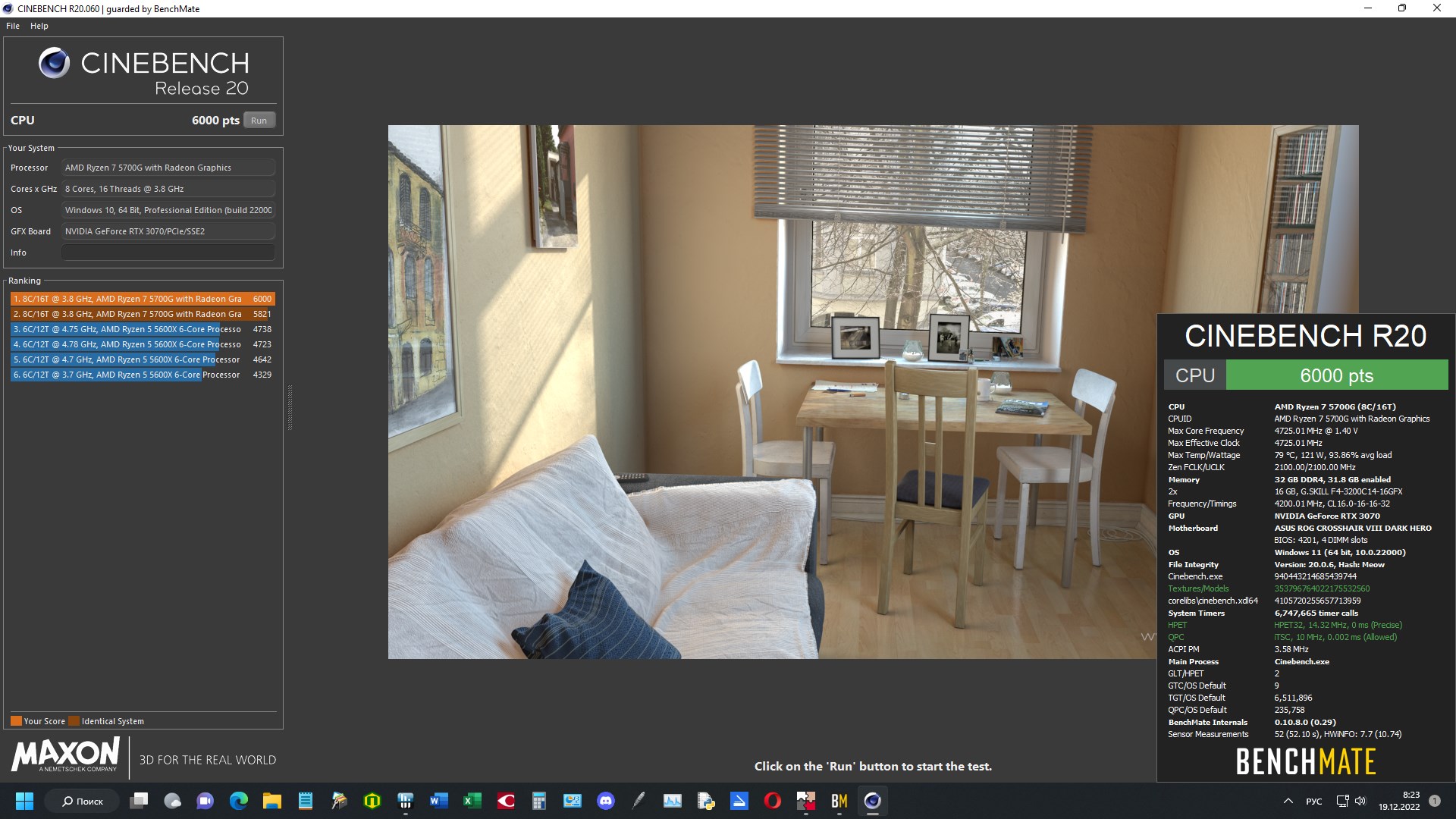Open the Calculator app in taskbar

coord(539,801)
